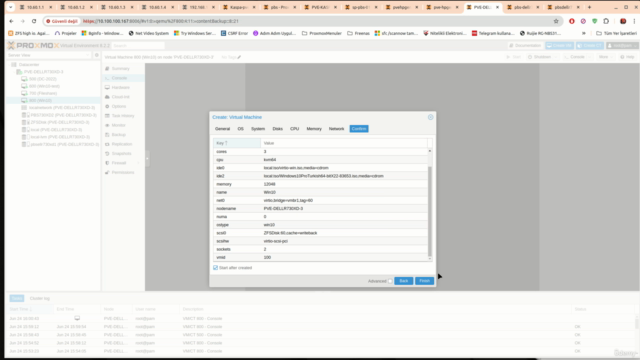Edit tags with the pencil icon
The image size is (640, 360).
[x=239, y=57]
